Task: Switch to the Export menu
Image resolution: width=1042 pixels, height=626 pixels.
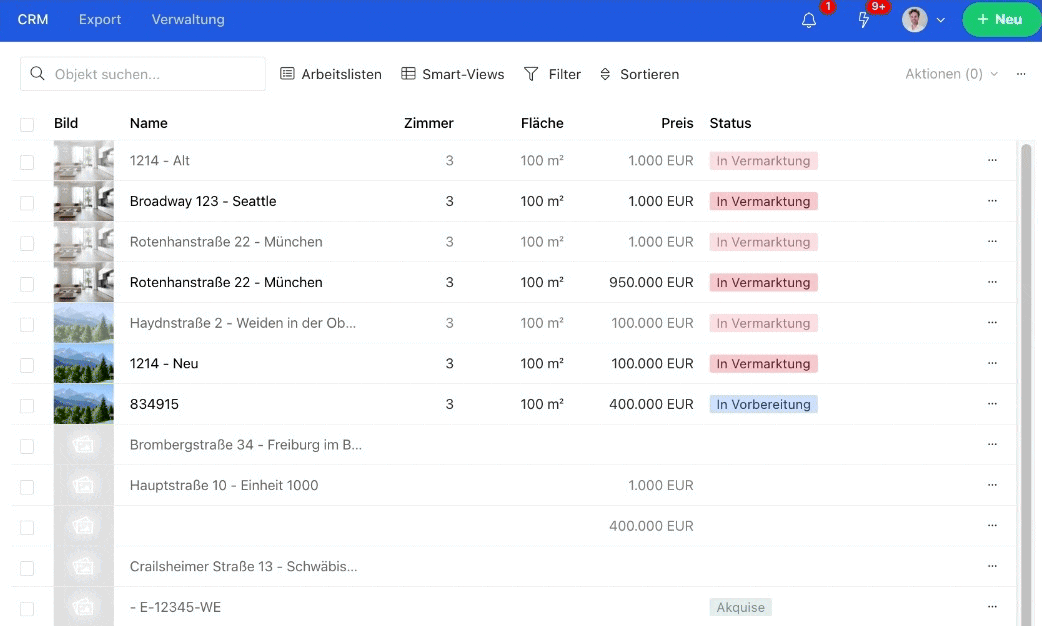Action: click(x=100, y=20)
